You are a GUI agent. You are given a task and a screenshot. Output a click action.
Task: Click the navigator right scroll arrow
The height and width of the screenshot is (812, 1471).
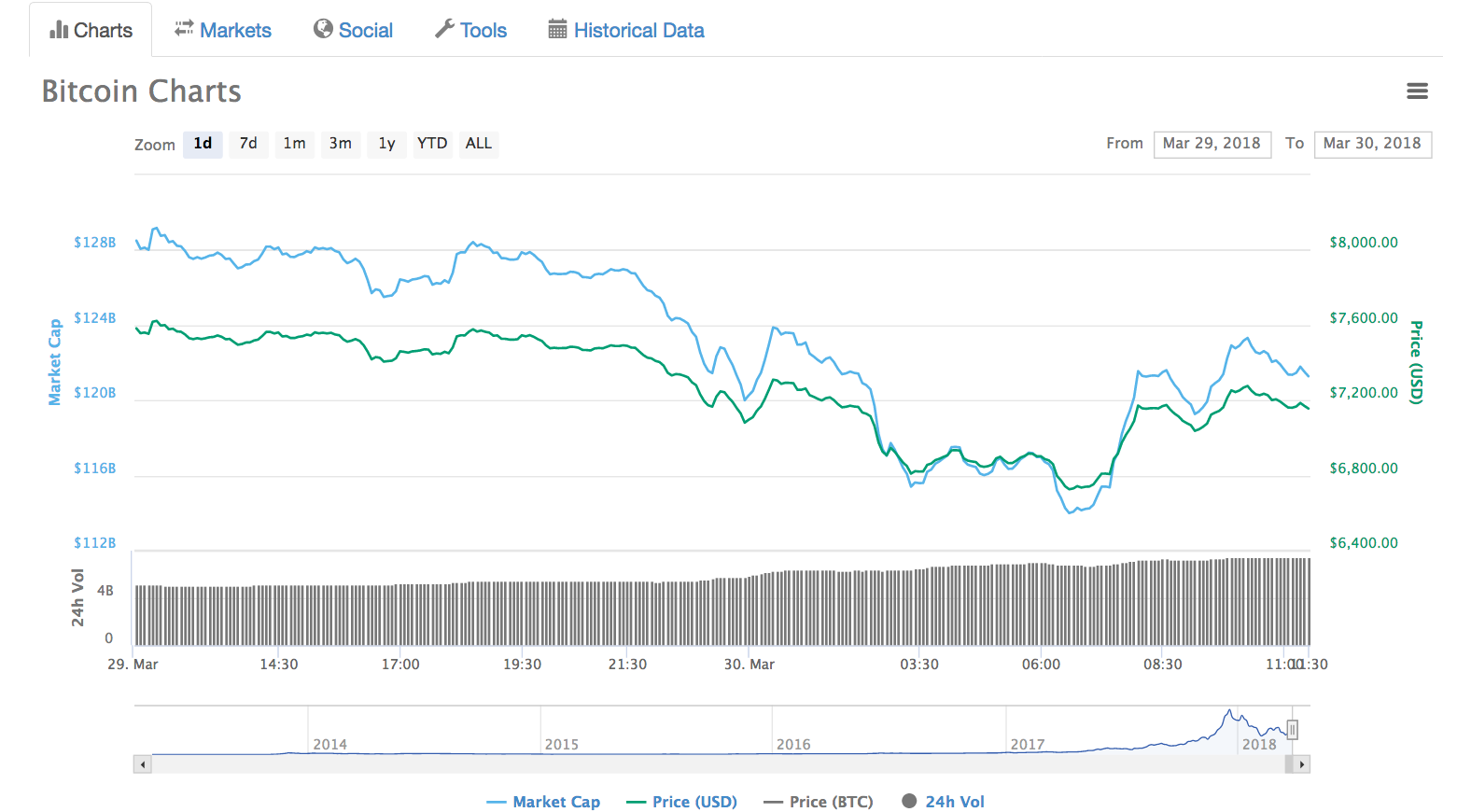[x=1302, y=764]
